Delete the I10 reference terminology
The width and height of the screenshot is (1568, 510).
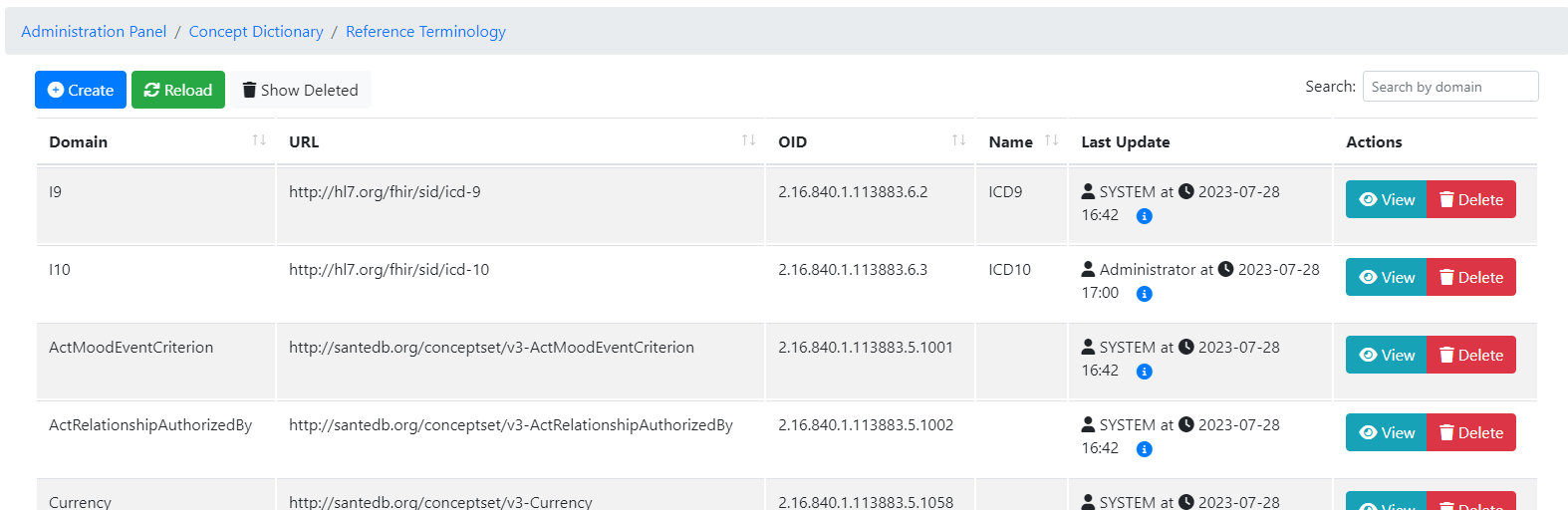tap(1470, 277)
